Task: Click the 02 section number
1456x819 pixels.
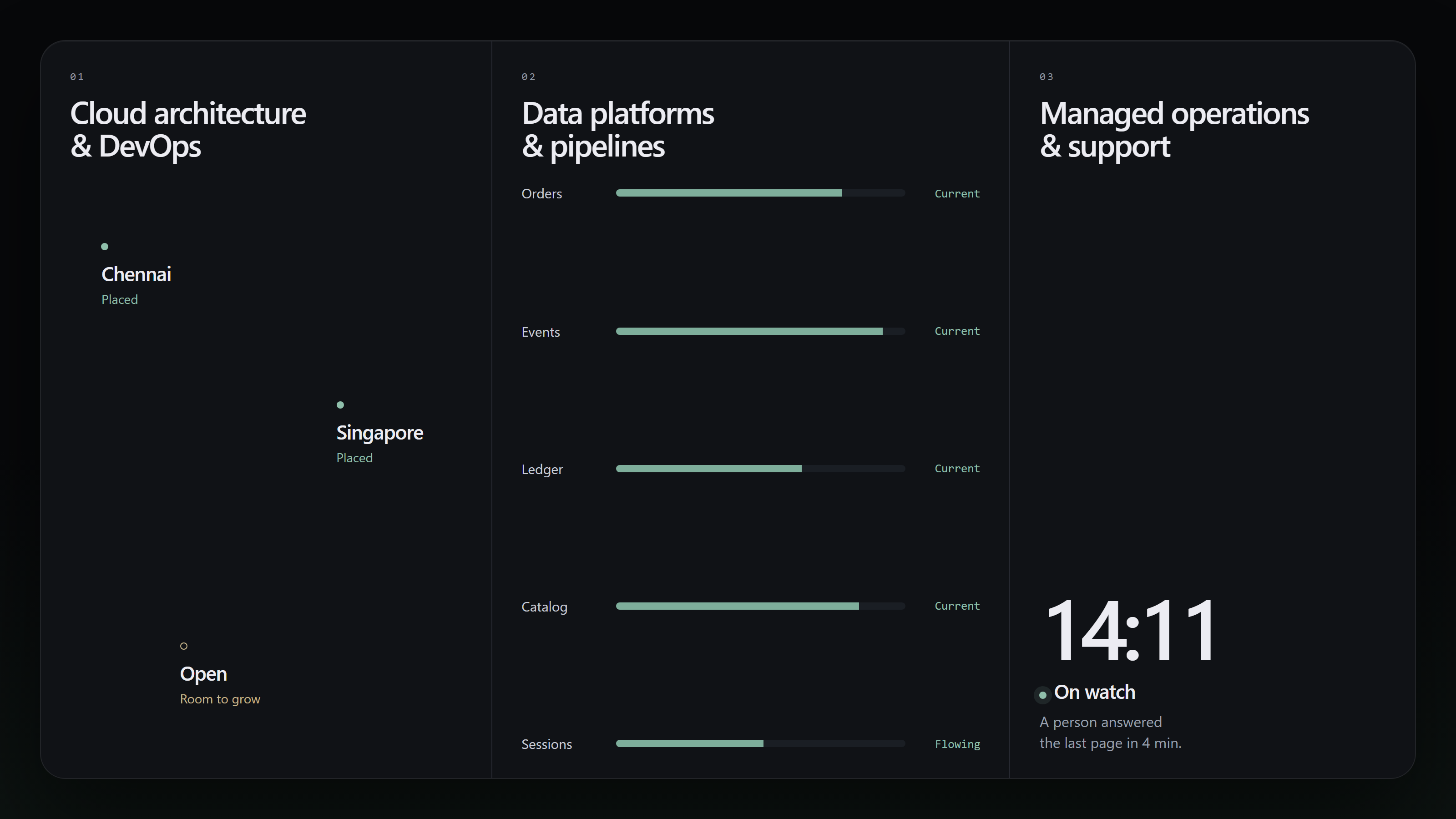Action: [x=528, y=77]
